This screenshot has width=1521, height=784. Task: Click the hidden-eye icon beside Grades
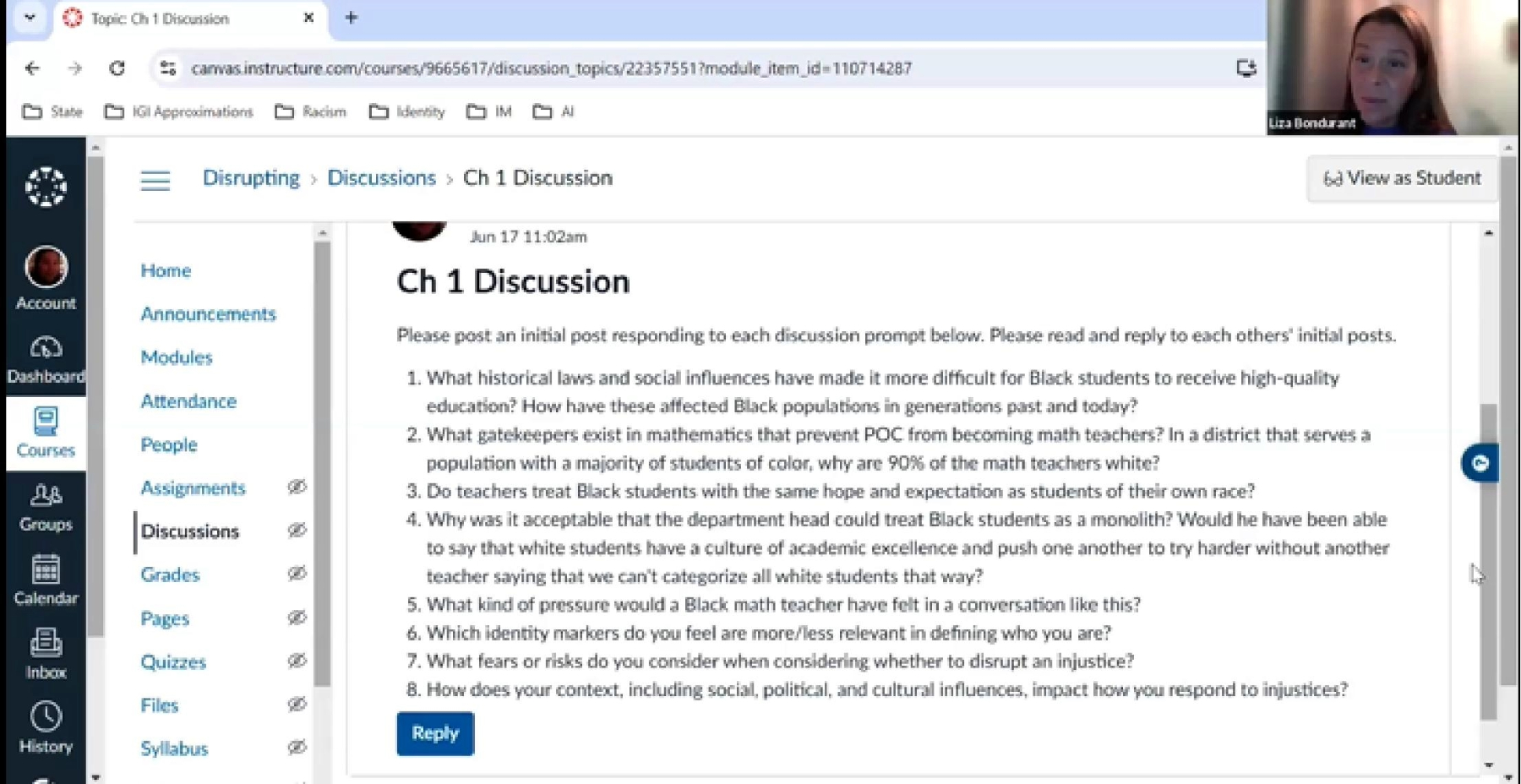[297, 574]
